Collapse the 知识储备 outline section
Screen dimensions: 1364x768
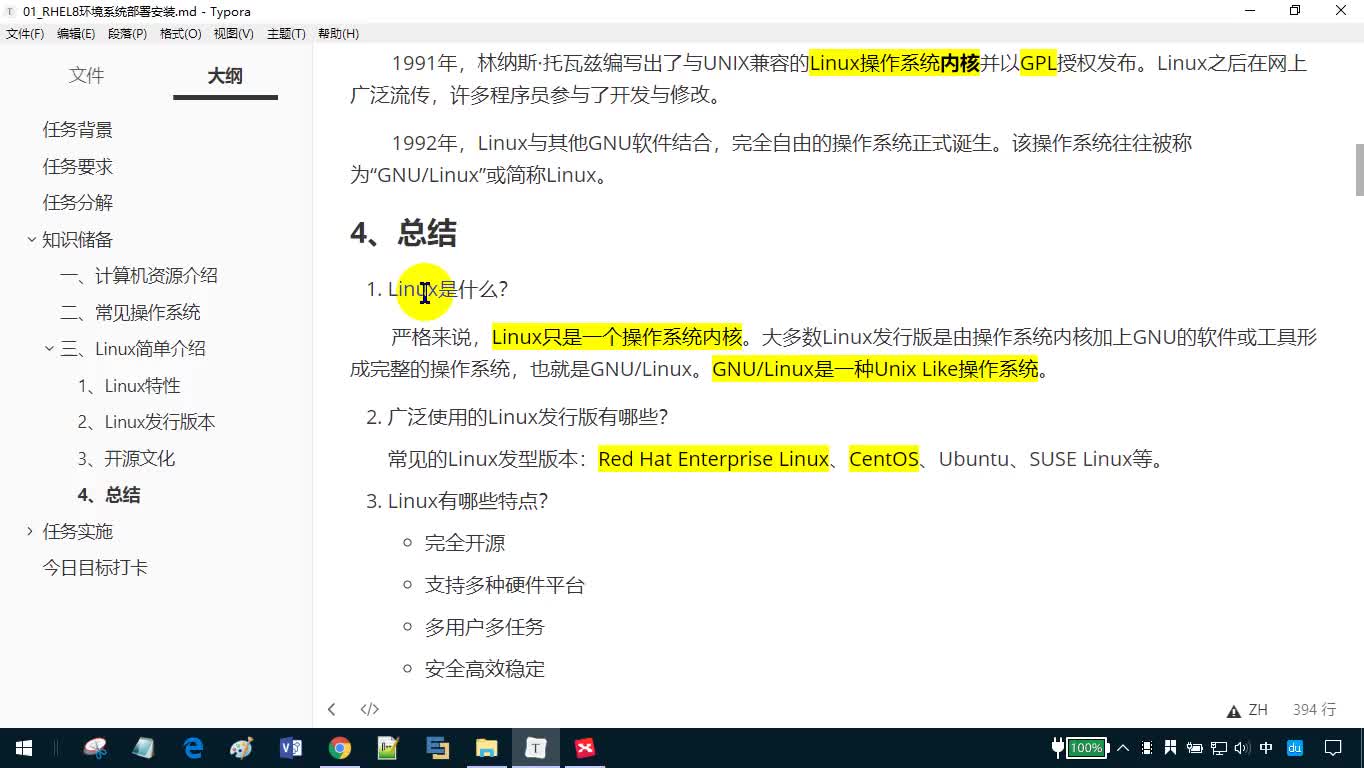coord(31,239)
